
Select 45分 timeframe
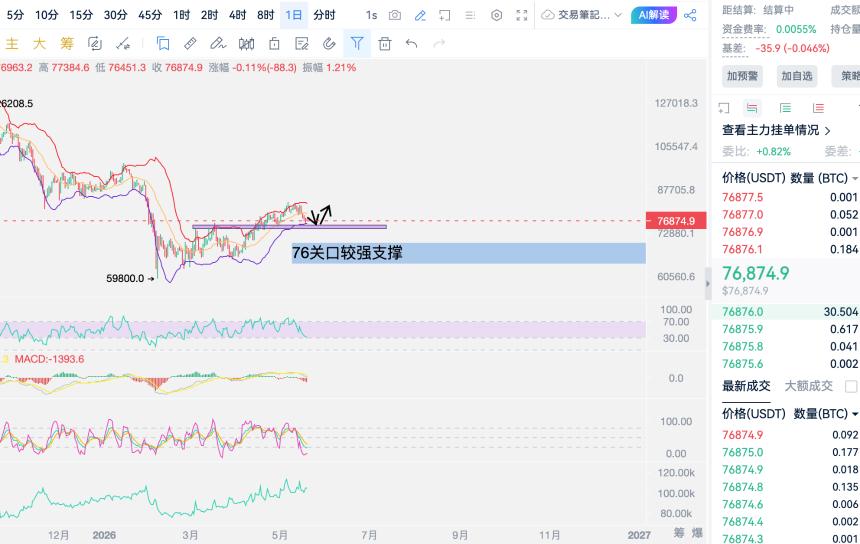[150, 15]
